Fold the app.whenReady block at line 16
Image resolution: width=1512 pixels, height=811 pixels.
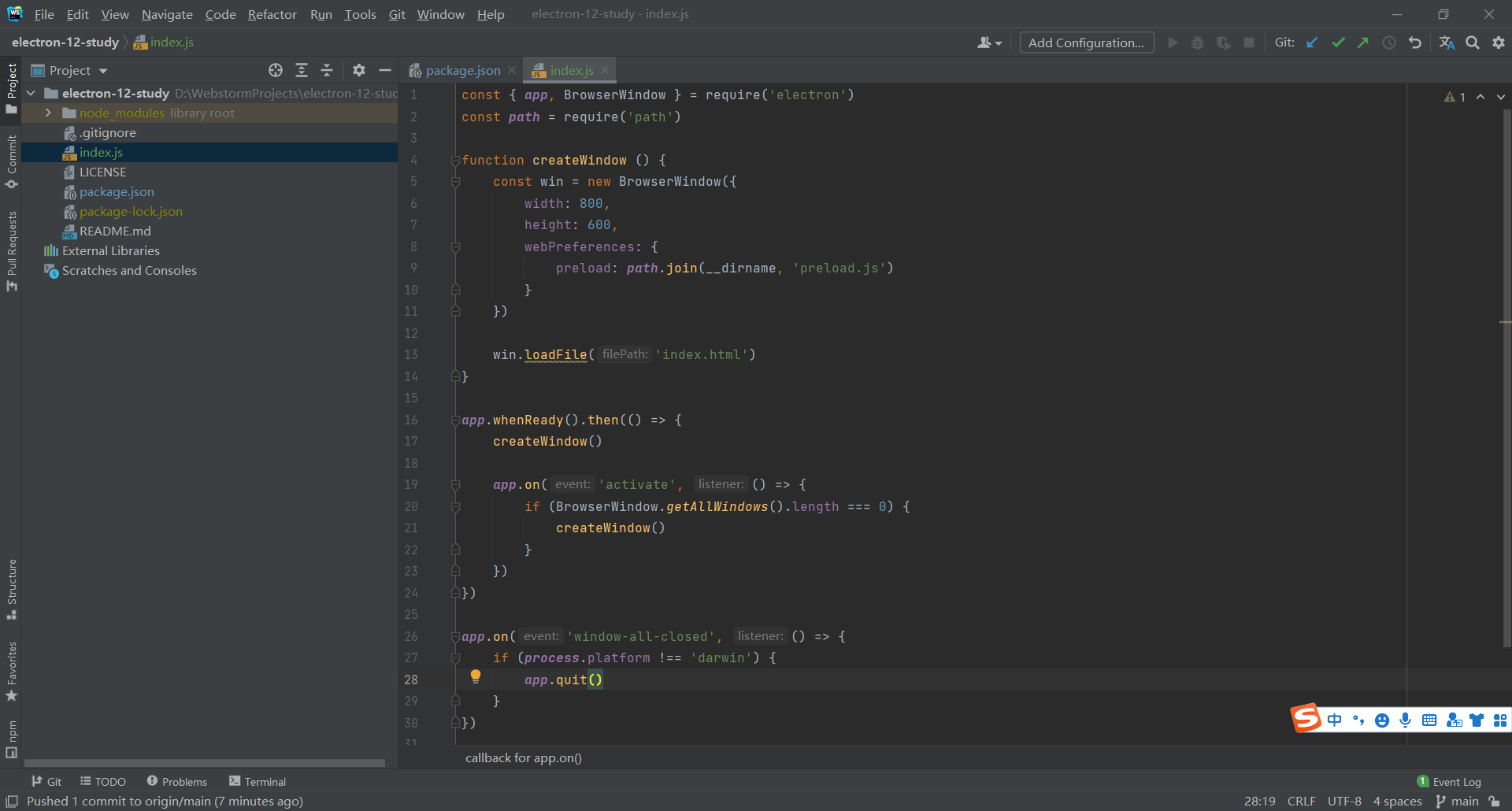click(455, 420)
